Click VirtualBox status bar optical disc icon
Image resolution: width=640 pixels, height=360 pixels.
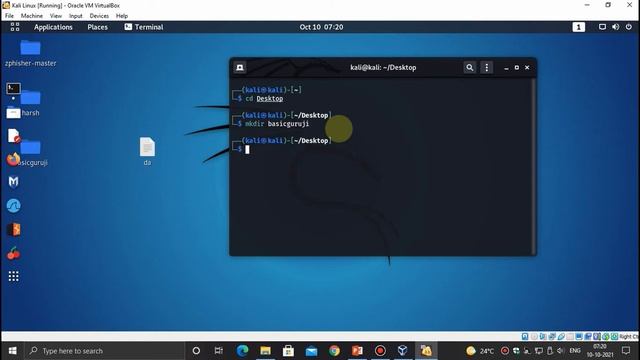click(x=534, y=337)
